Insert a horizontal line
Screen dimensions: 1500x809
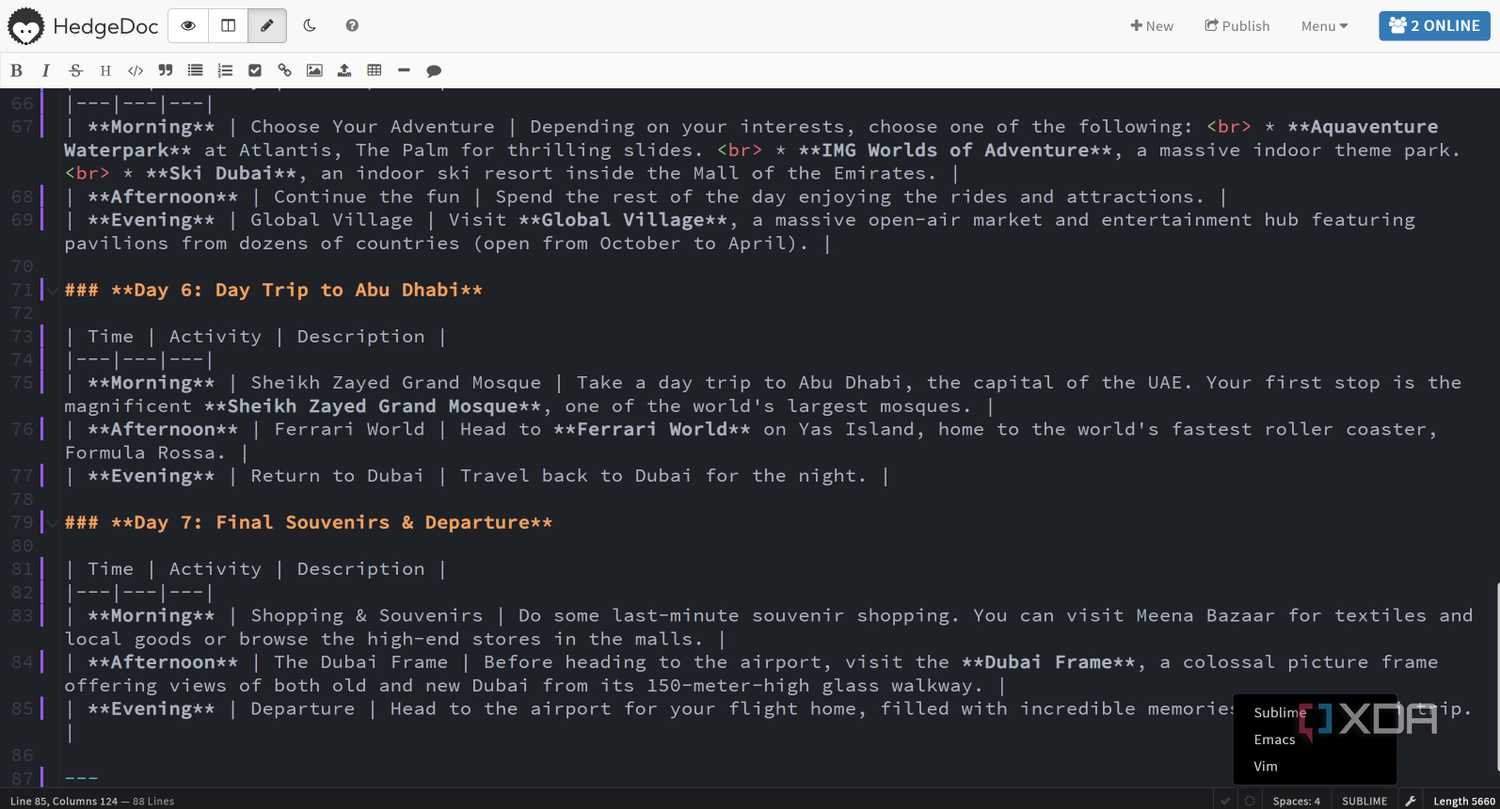[404, 70]
